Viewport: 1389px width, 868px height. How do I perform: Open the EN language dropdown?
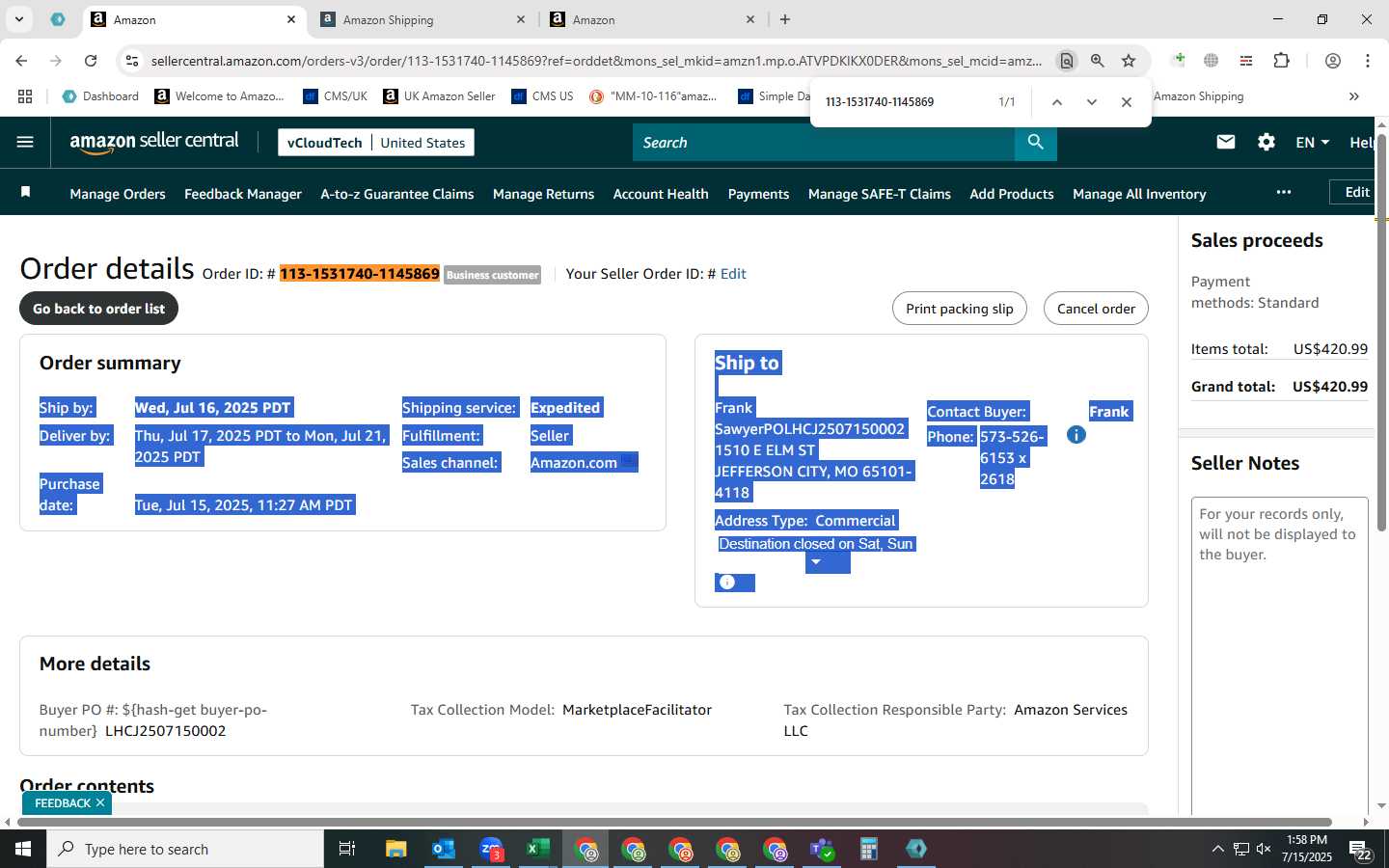(1312, 143)
